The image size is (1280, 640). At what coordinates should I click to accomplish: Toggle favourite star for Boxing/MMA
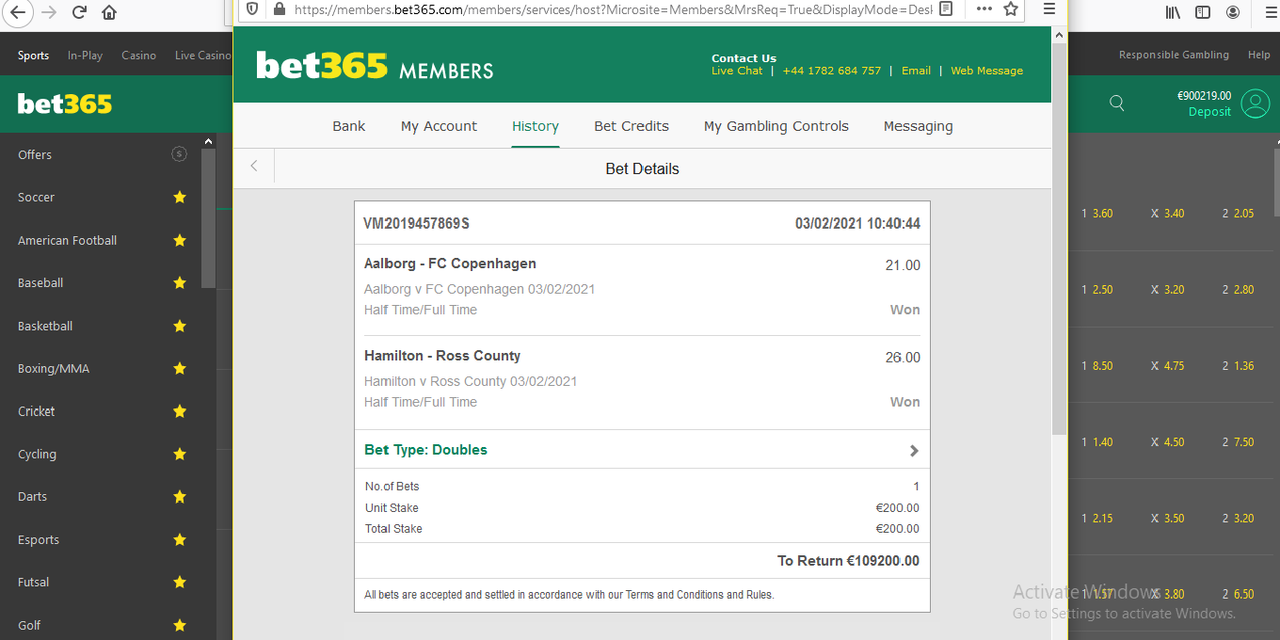(180, 368)
